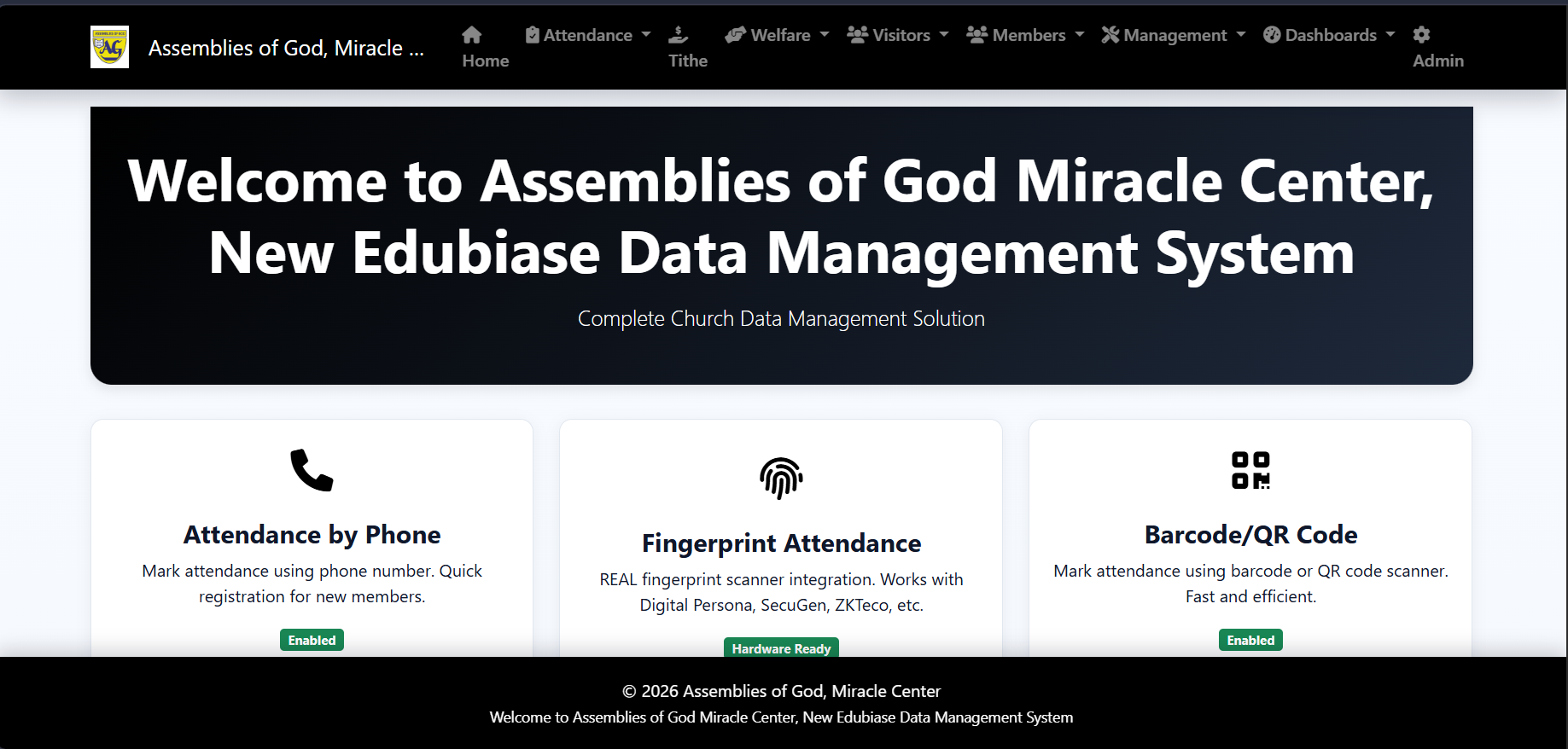Open the Tithe nav label

[688, 61]
